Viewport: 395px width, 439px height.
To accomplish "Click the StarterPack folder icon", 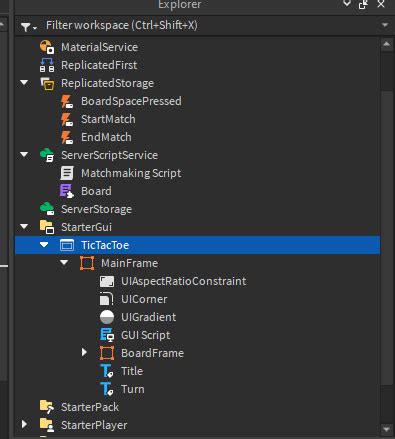I will (x=47, y=407).
